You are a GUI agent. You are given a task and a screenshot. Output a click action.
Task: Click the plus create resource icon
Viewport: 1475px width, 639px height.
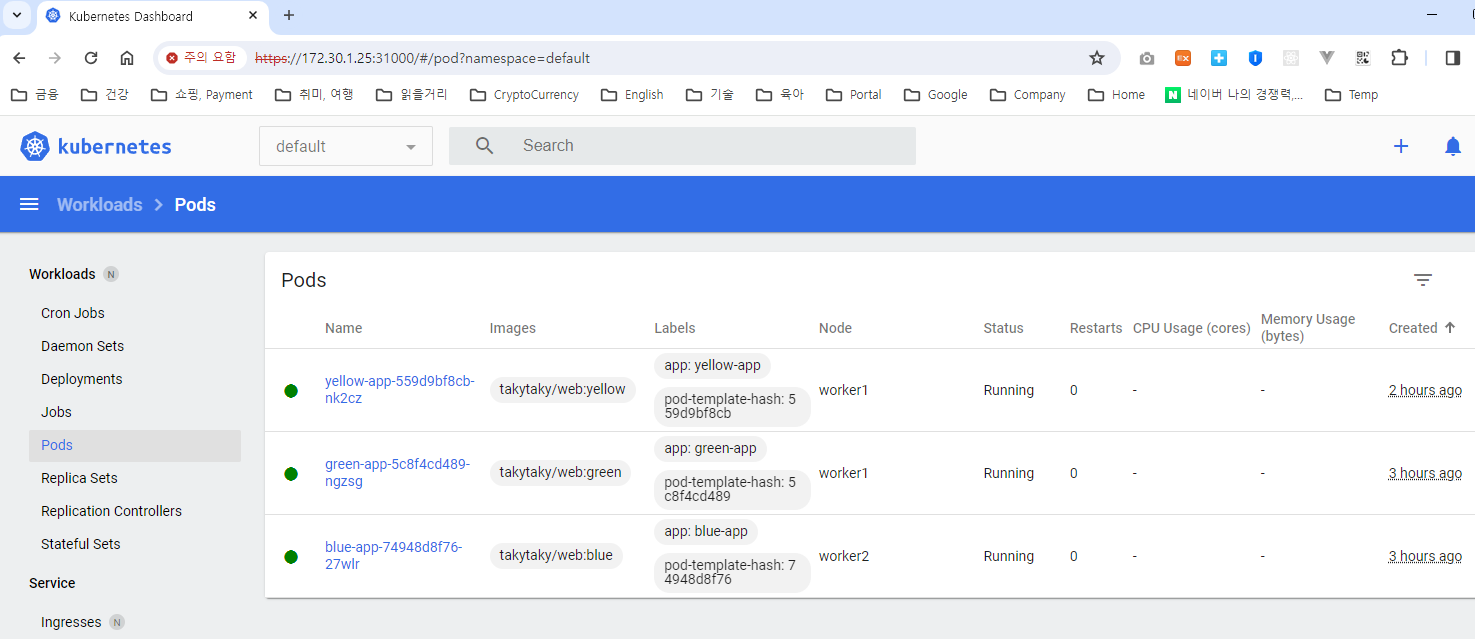(1401, 146)
